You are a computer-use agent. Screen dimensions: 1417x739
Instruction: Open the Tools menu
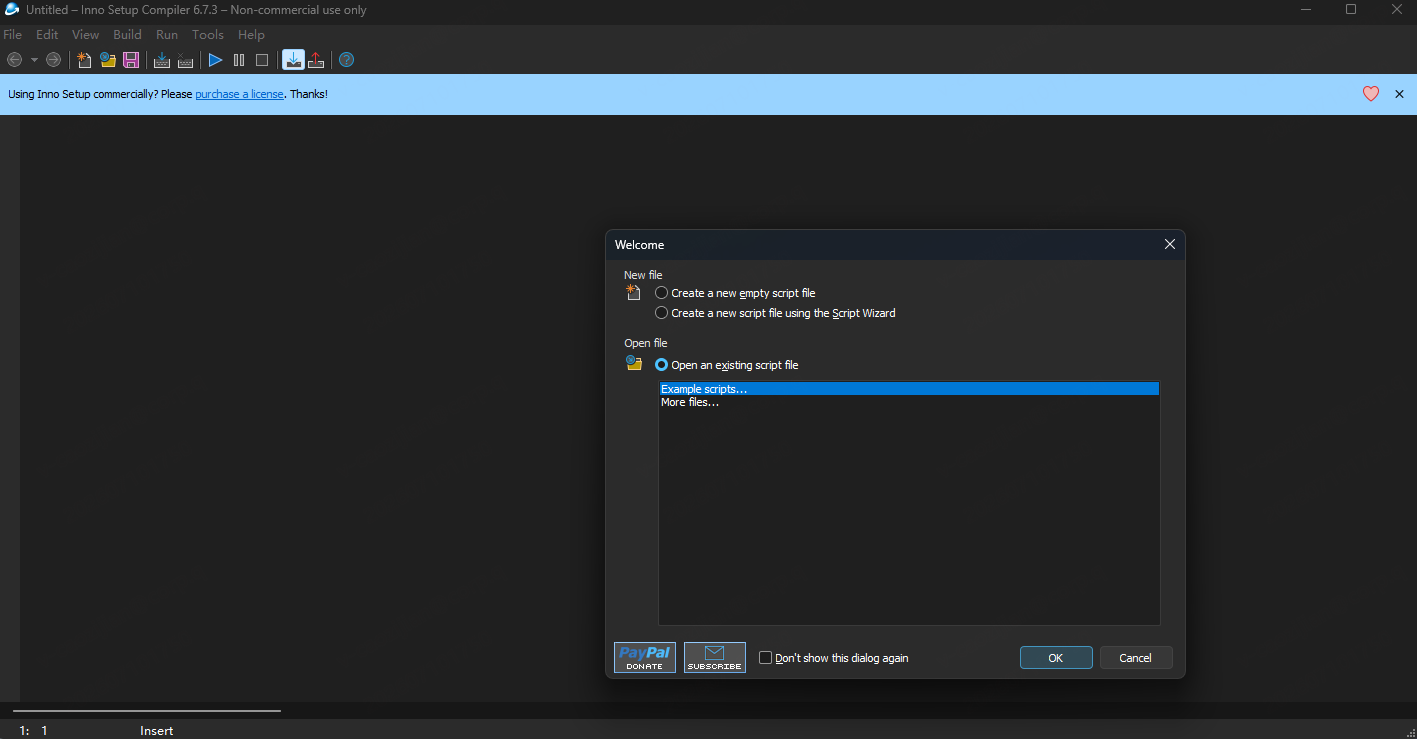click(208, 35)
